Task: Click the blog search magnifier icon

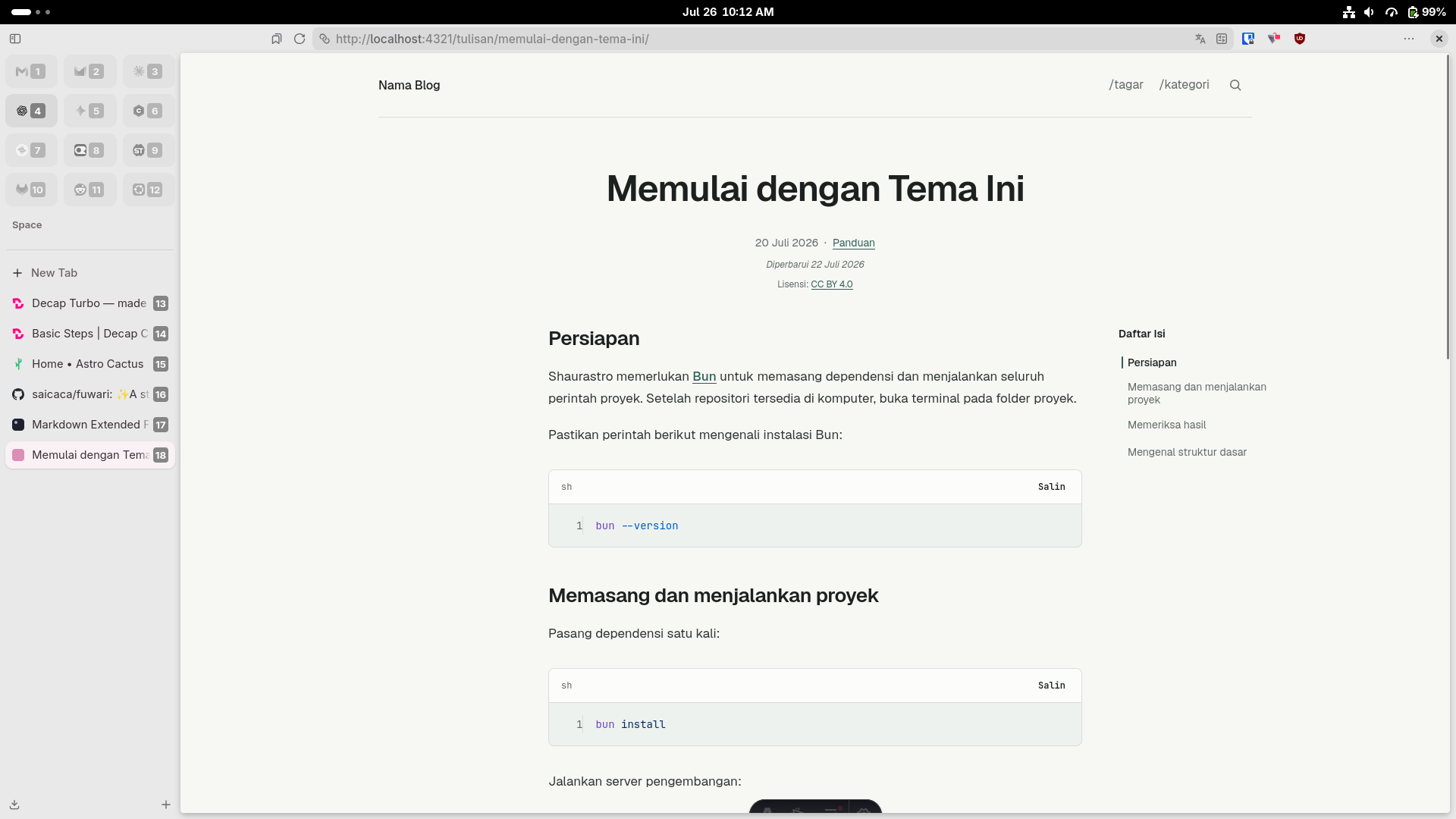Action: [x=1235, y=85]
